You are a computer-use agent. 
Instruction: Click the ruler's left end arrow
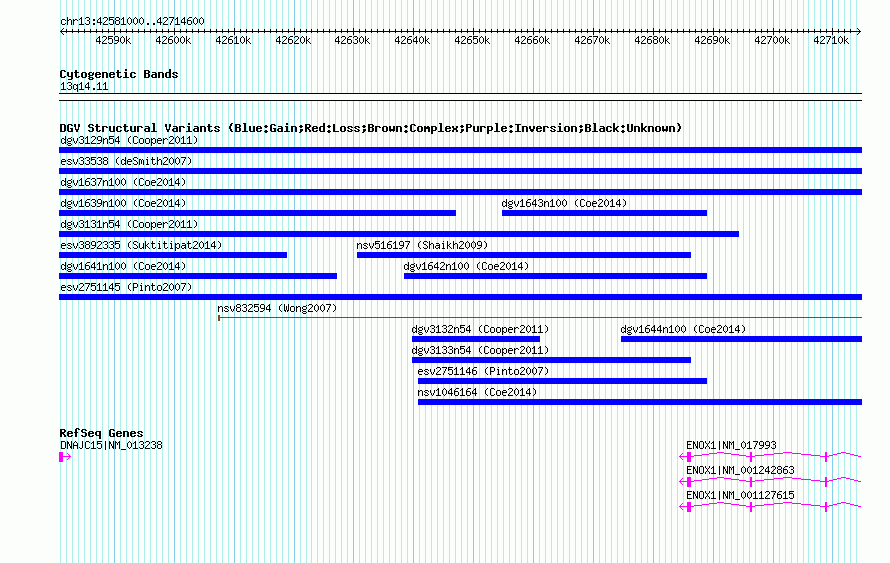click(62, 32)
